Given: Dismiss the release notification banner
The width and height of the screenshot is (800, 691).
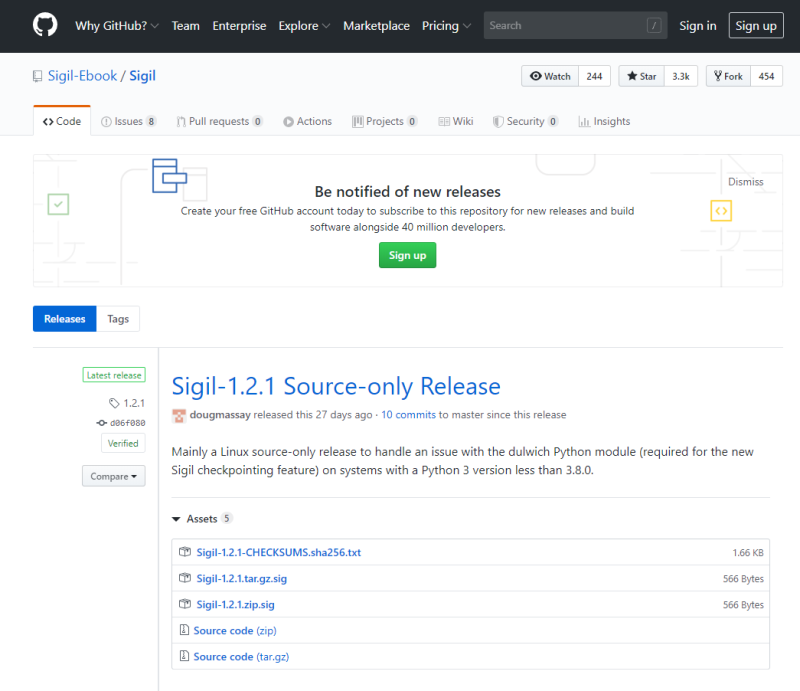Looking at the screenshot, I should (x=745, y=182).
